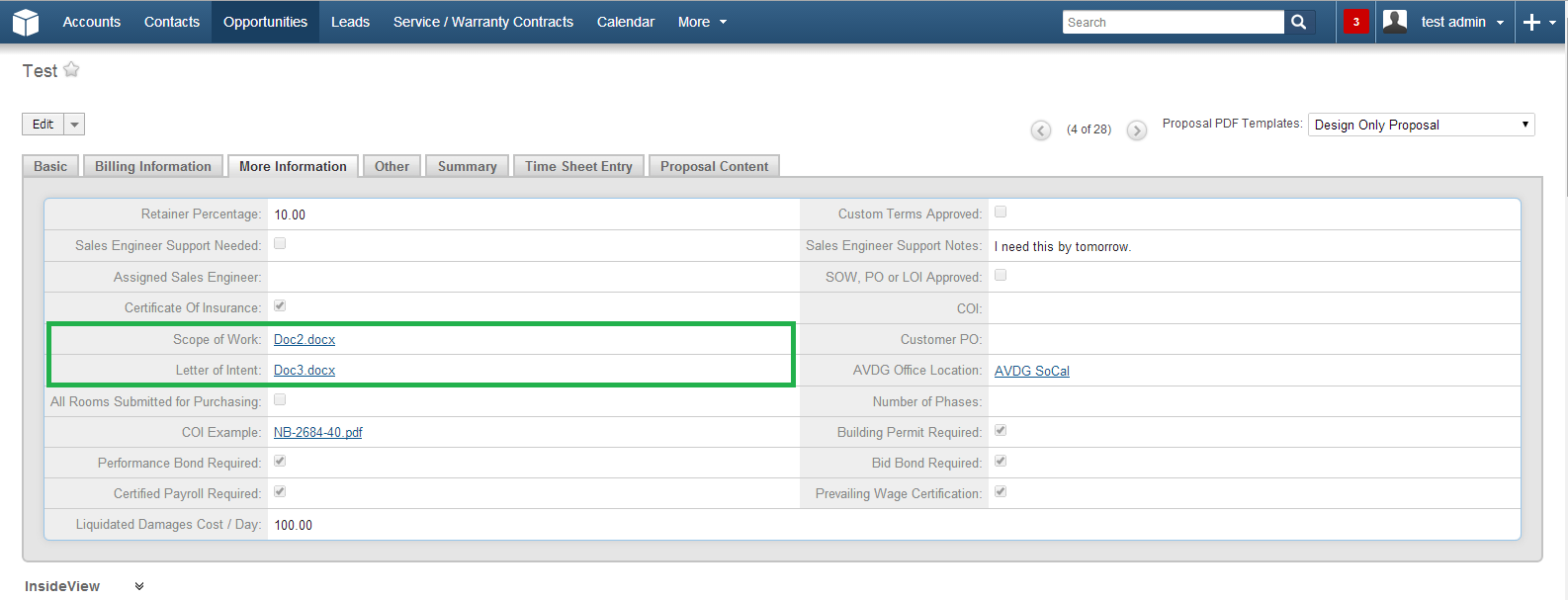Viewport: 1568px width, 600px height.
Task: Click the user avatar icon
Action: click(x=1395, y=22)
